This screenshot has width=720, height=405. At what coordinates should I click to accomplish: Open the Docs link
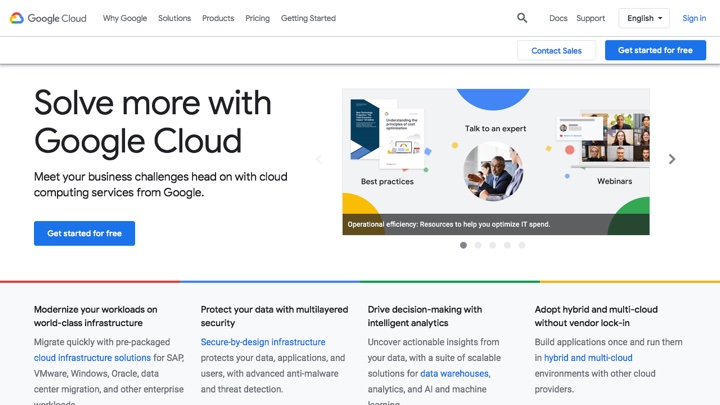coord(558,18)
